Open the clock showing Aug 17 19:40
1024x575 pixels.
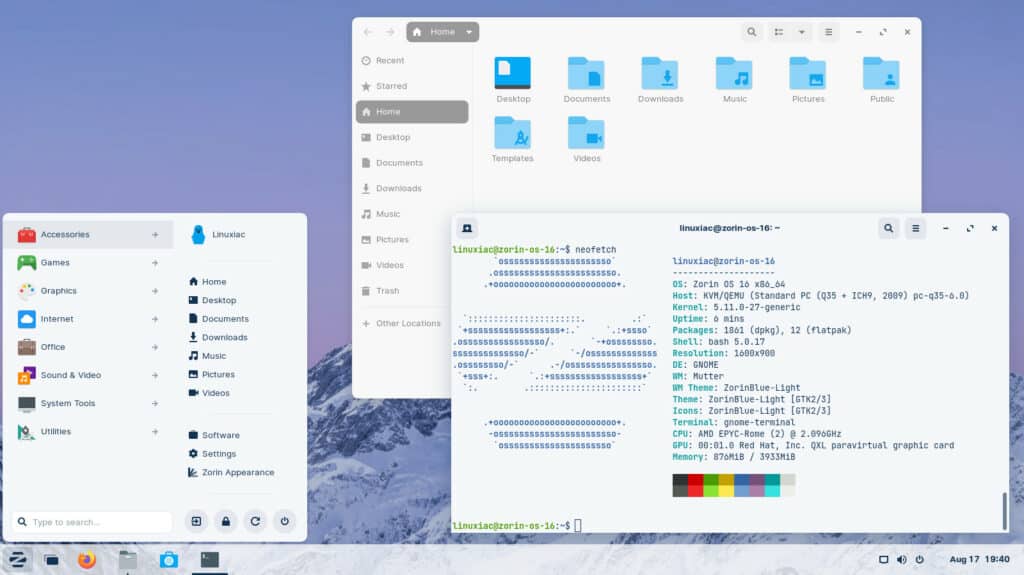click(x=979, y=560)
